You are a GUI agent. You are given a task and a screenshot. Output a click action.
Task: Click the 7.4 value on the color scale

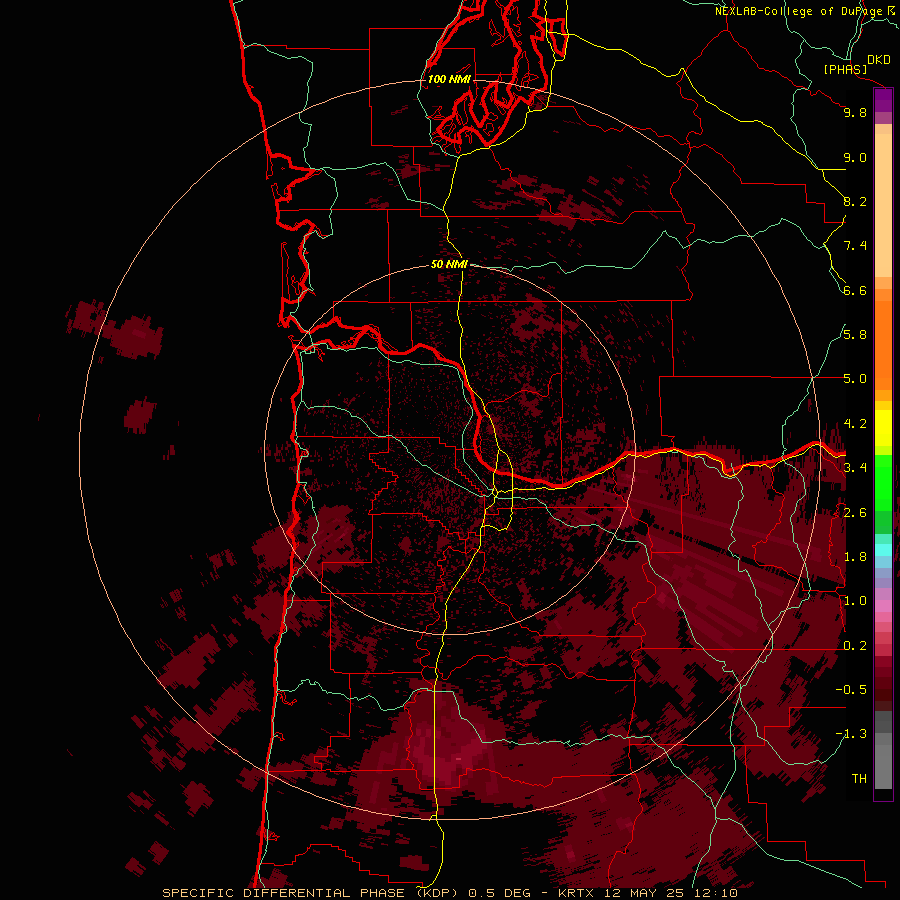point(855,246)
